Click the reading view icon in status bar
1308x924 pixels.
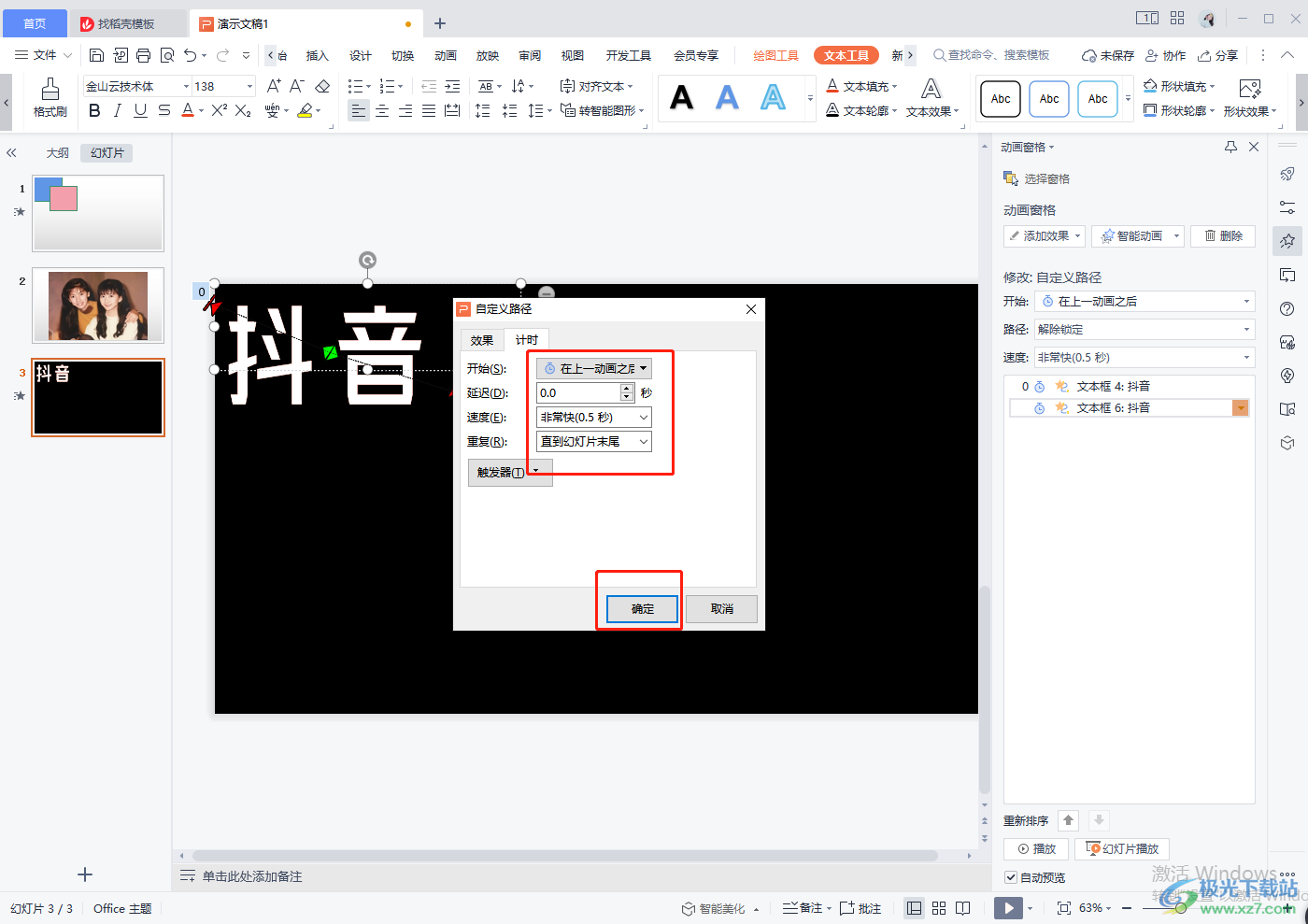coord(963,908)
